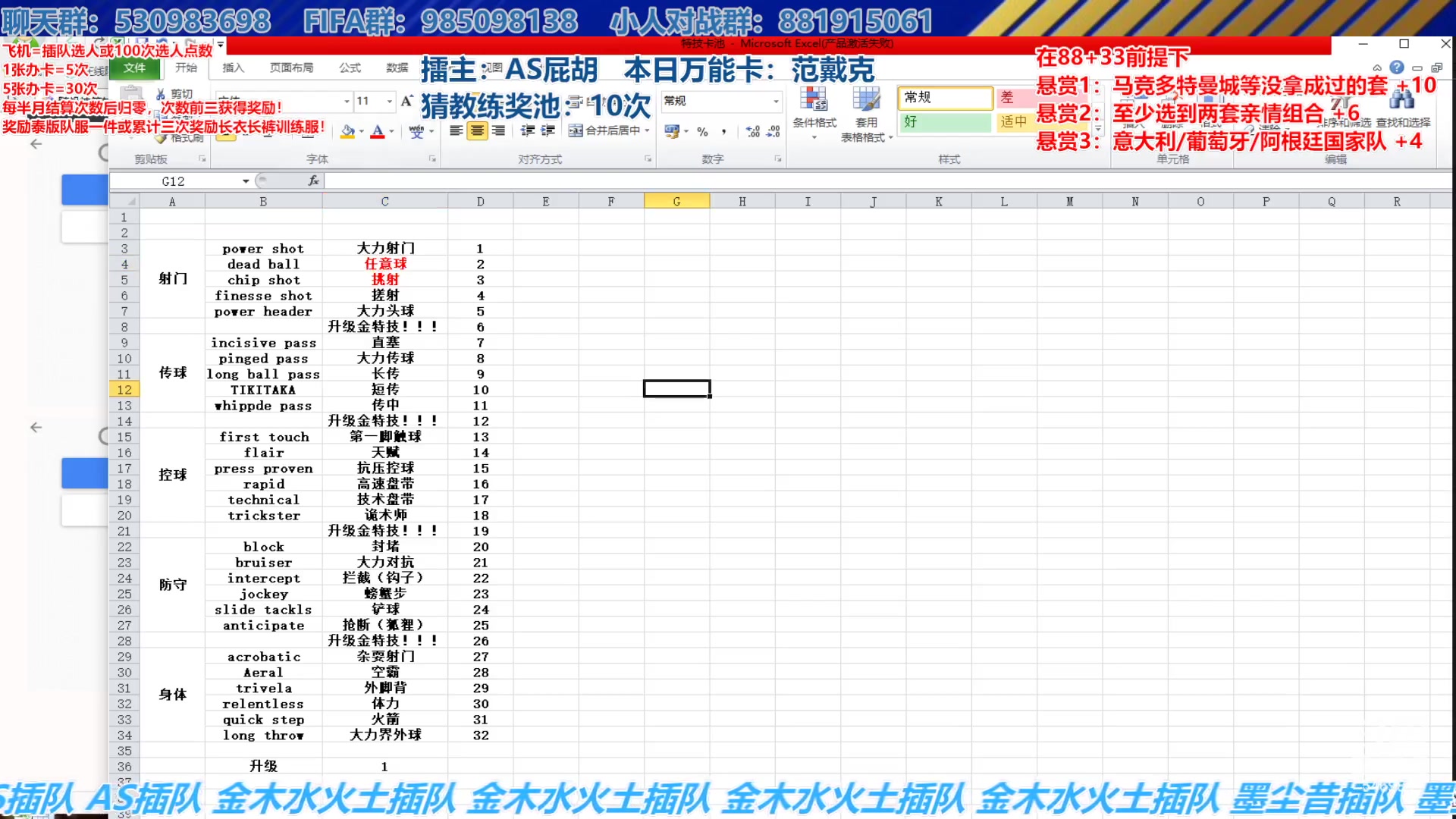Minimize the ribbon with the caret icon

point(1377,67)
